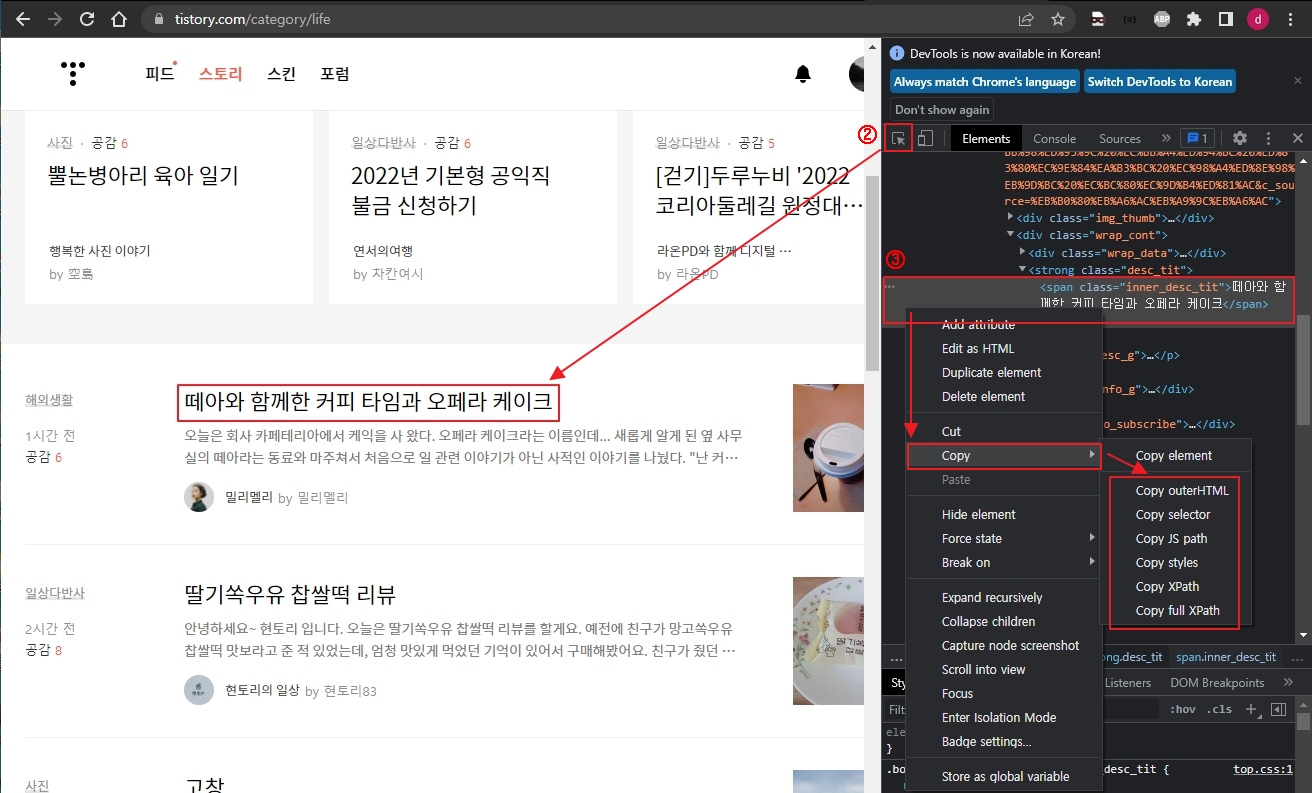This screenshot has height=793, width=1312.
Task: Activate the inspect element picker
Action: (899, 138)
